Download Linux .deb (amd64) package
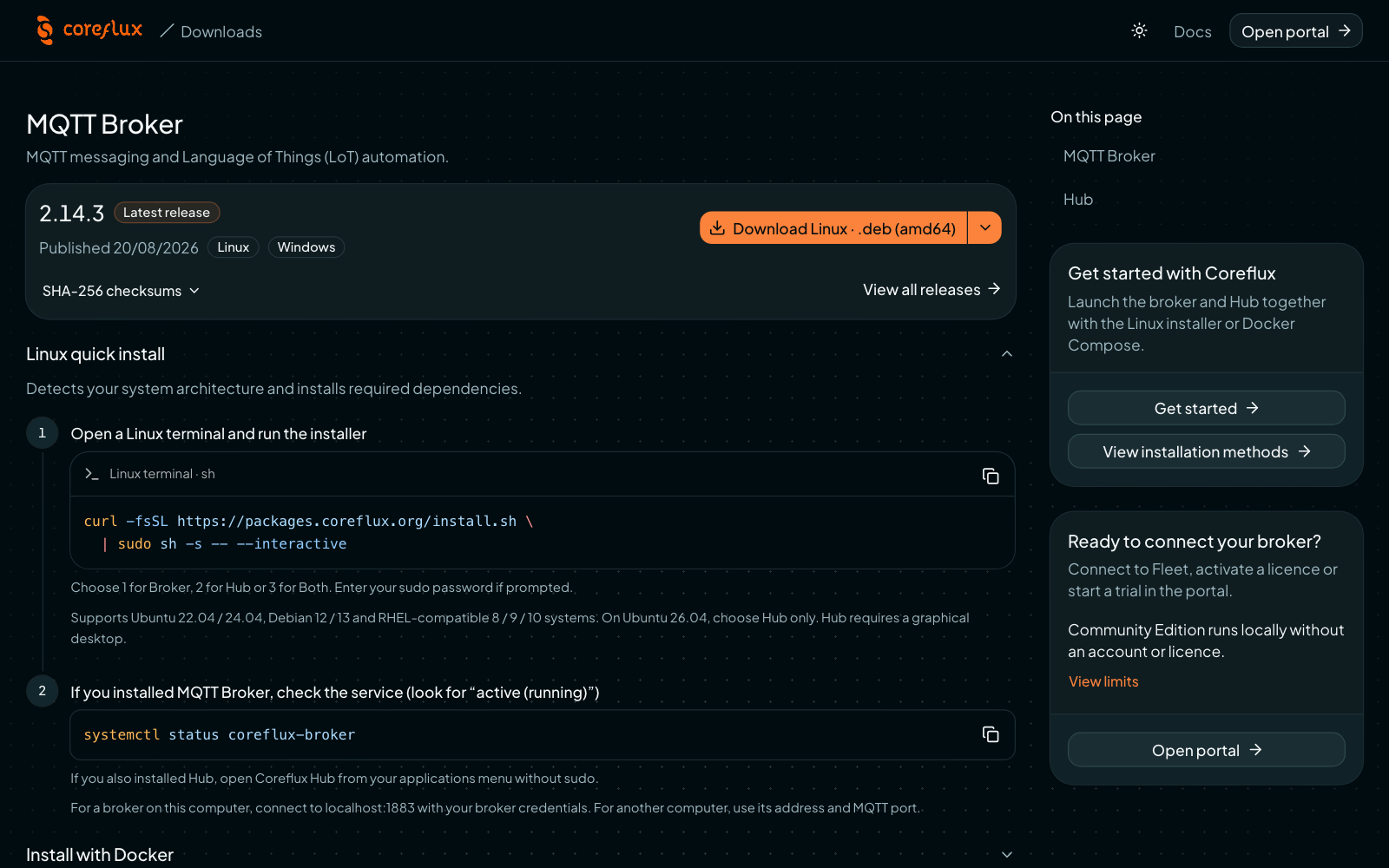The height and width of the screenshot is (868, 1389). click(833, 228)
